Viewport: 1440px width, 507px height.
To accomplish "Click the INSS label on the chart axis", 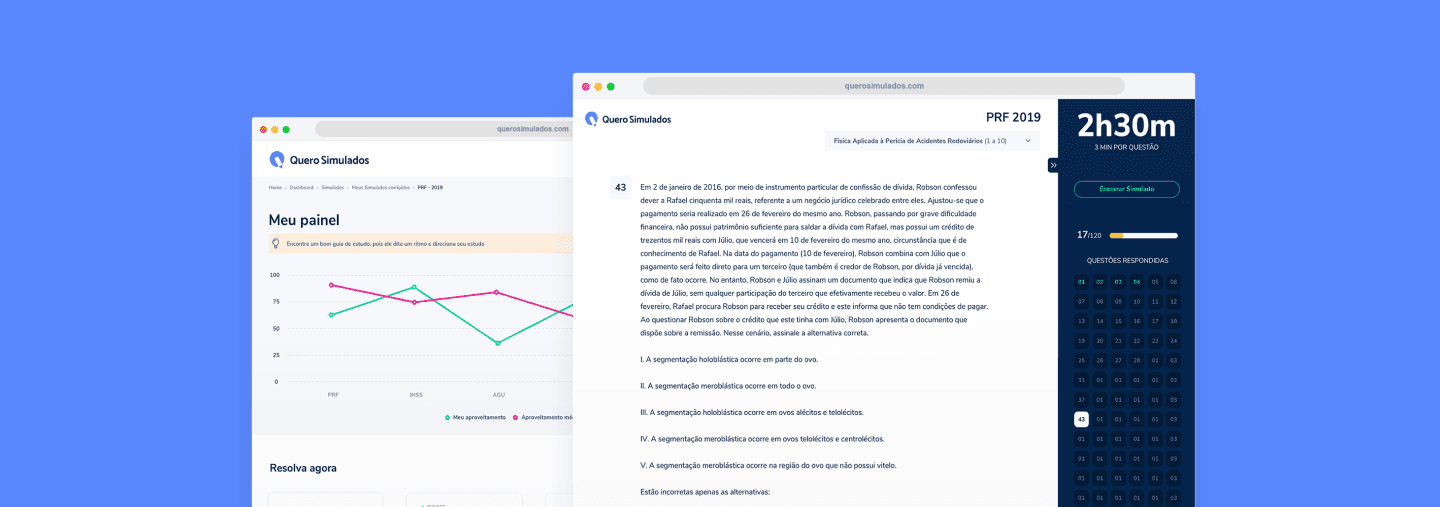I will point(416,395).
